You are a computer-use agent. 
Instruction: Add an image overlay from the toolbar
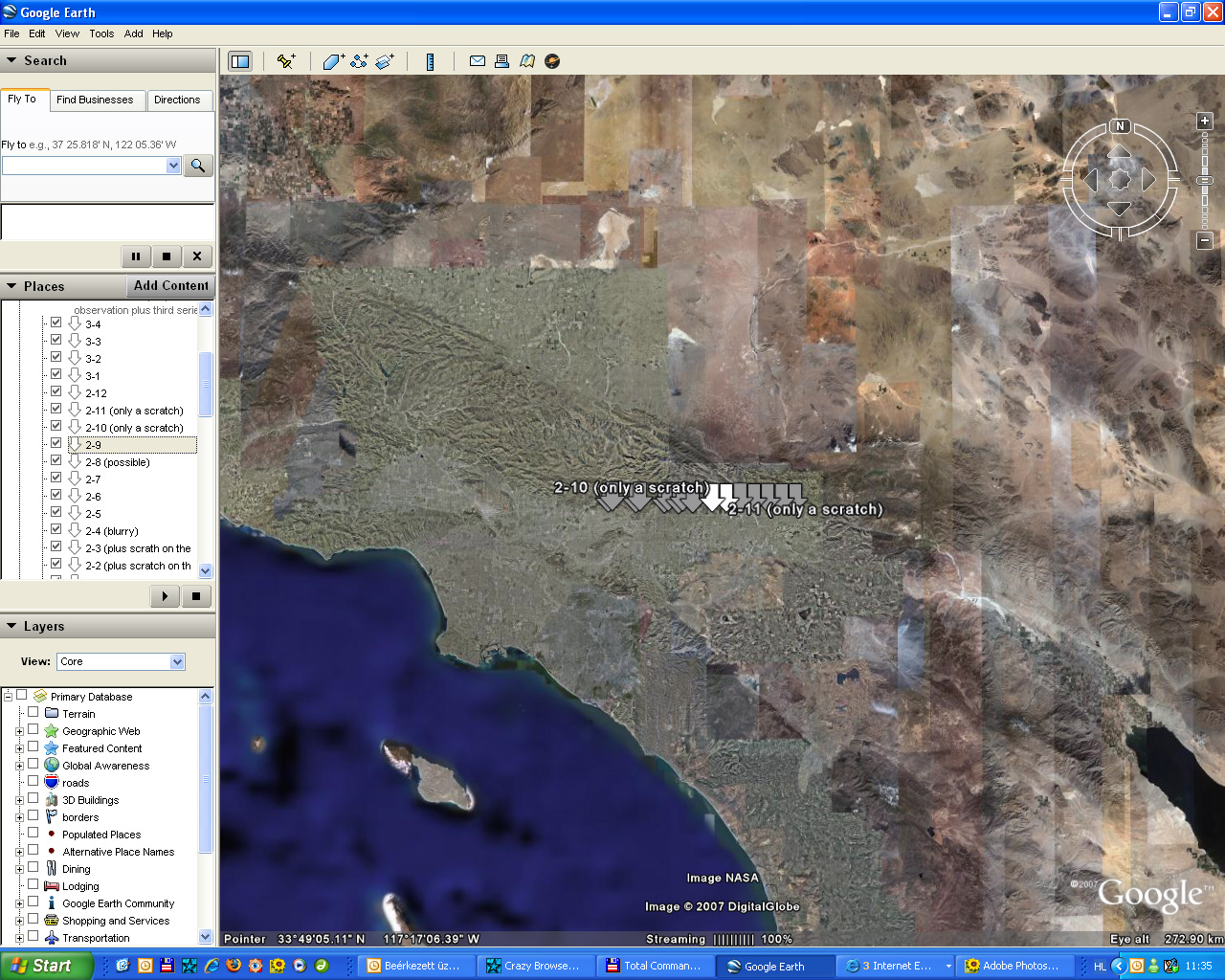coord(385,61)
